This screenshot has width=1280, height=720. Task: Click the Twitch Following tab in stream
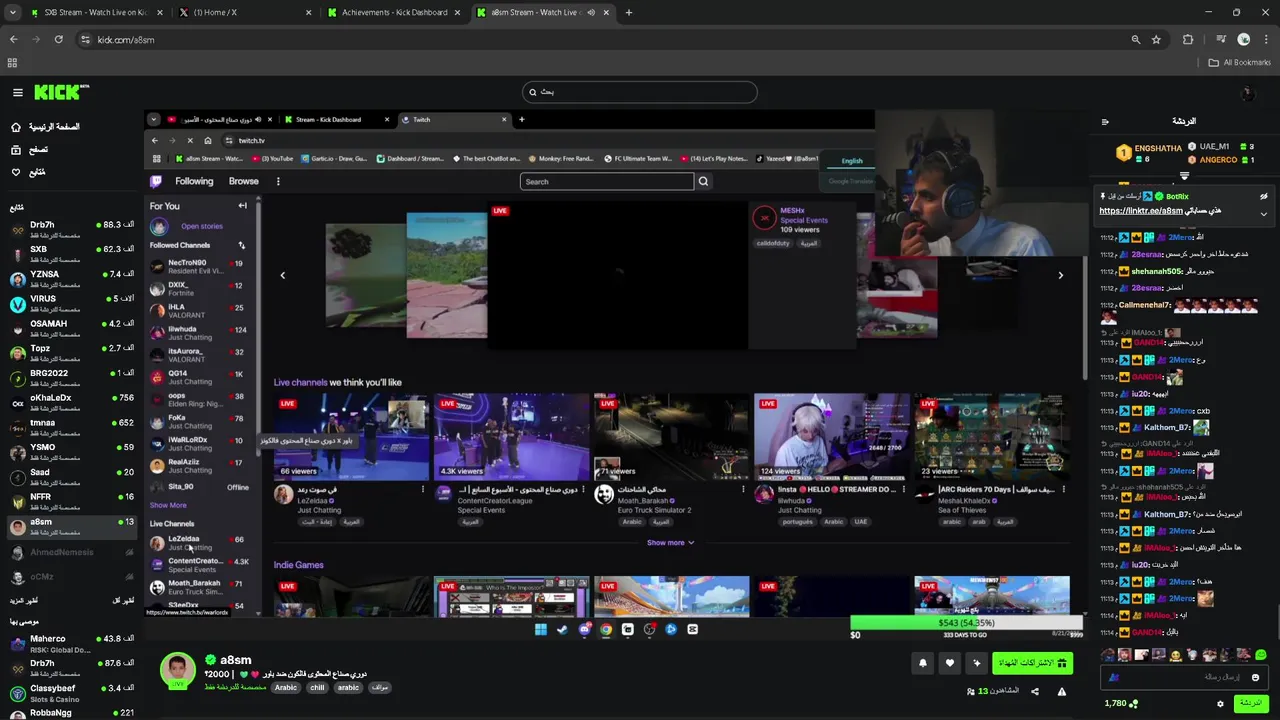tap(194, 181)
